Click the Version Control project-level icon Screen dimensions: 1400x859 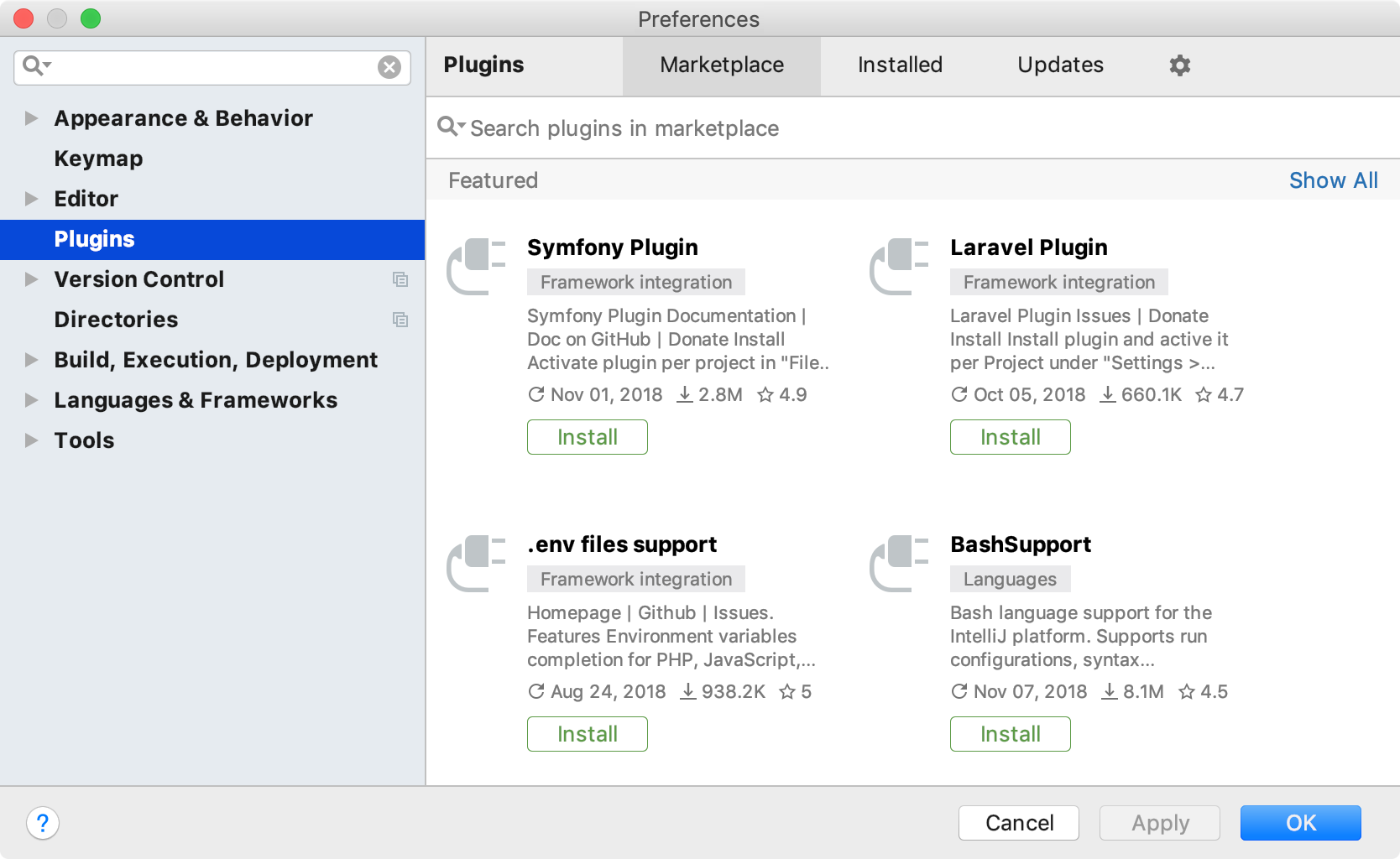(x=400, y=279)
